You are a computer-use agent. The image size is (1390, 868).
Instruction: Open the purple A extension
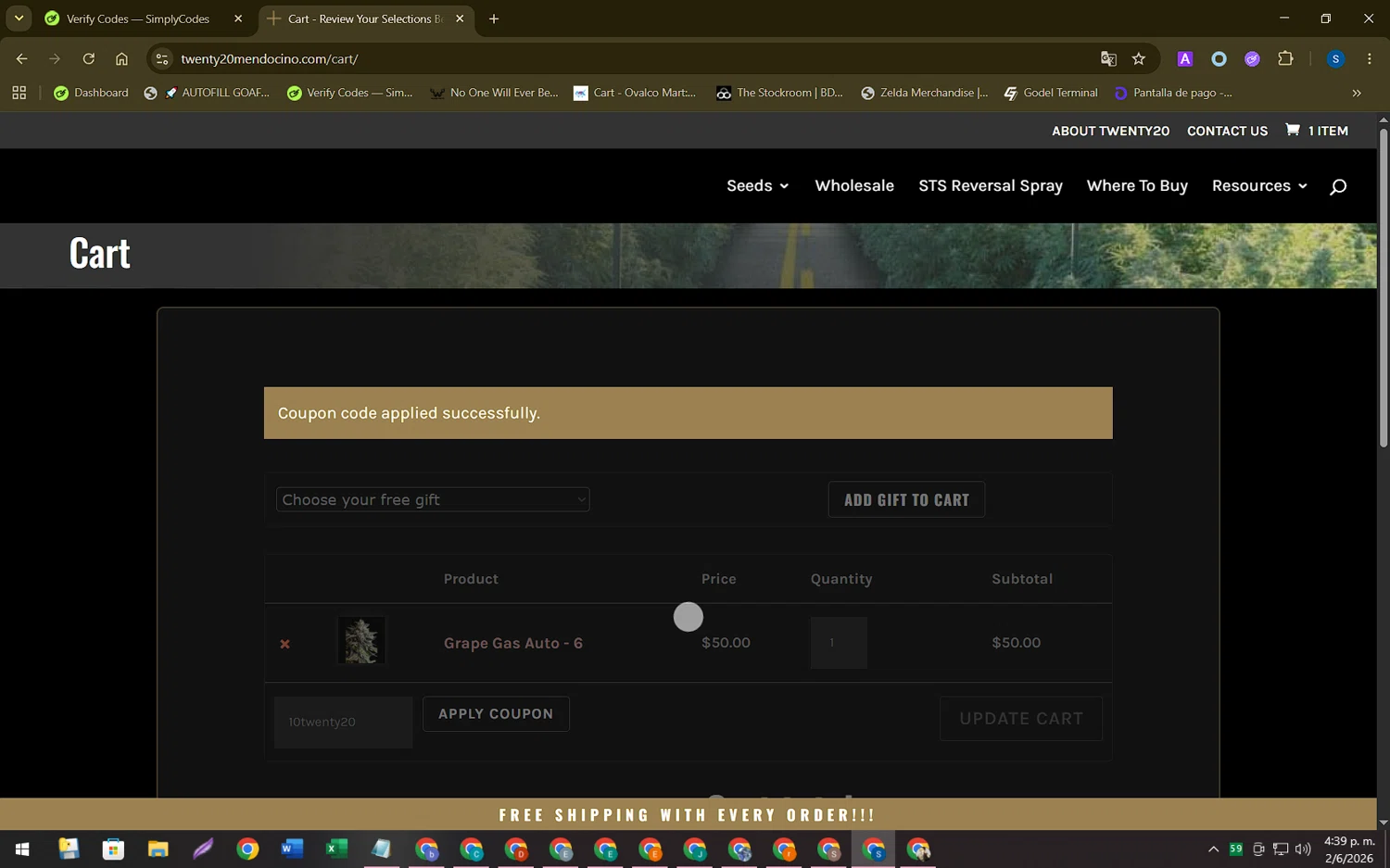(1184, 58)
